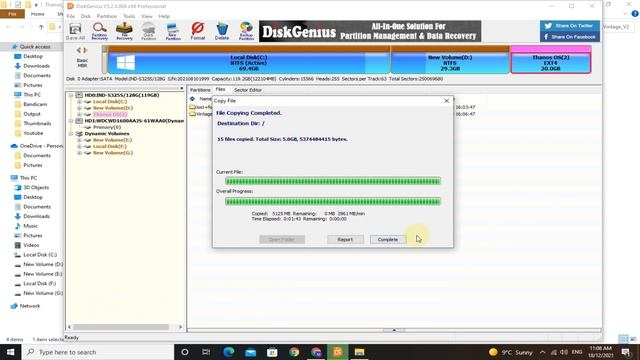Viewport: 640px width, 360px height.
Task: Click Share On Twitter banner
Action: point(570,26)
